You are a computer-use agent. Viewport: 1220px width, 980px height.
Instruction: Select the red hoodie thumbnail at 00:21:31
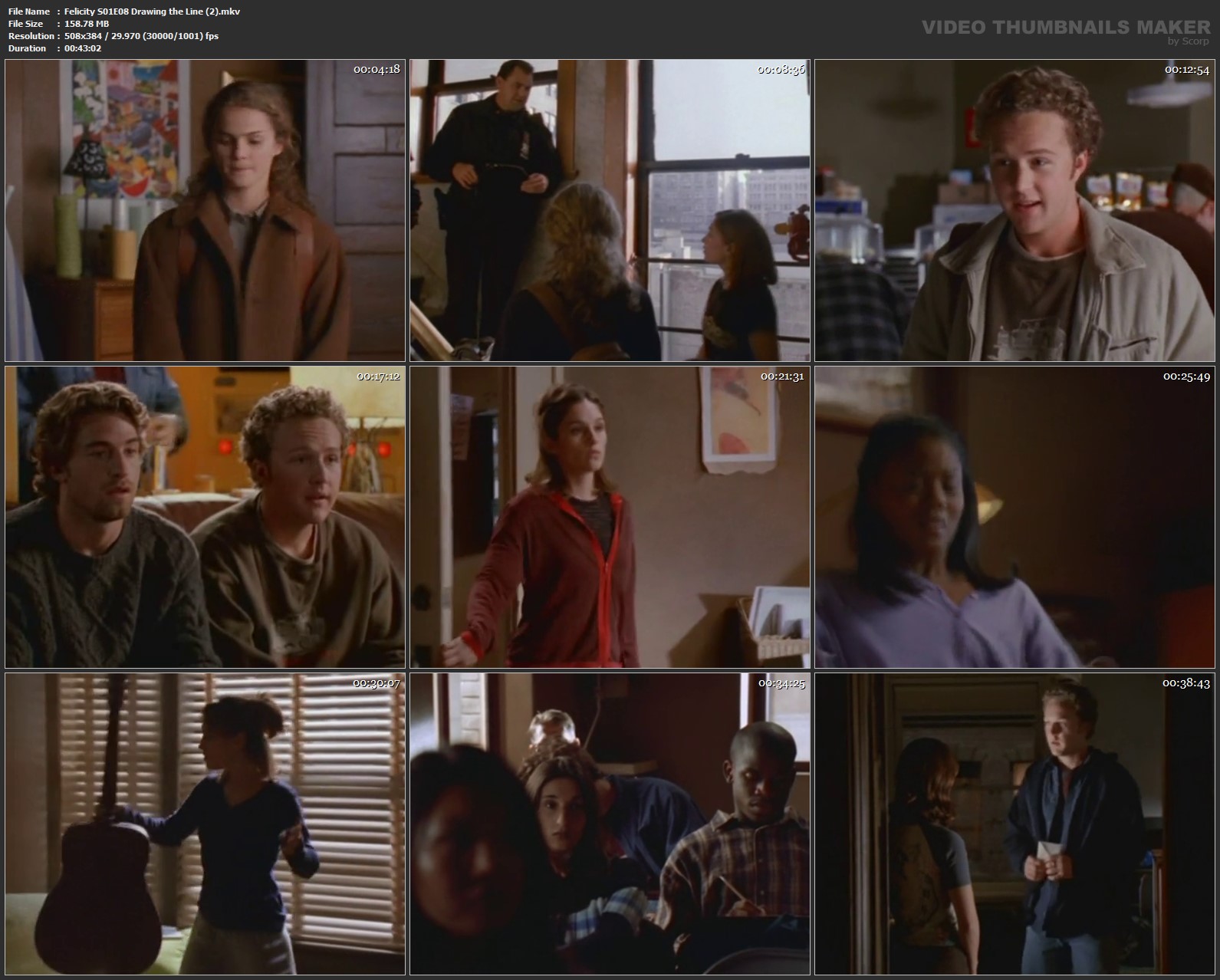coord(610,518)
